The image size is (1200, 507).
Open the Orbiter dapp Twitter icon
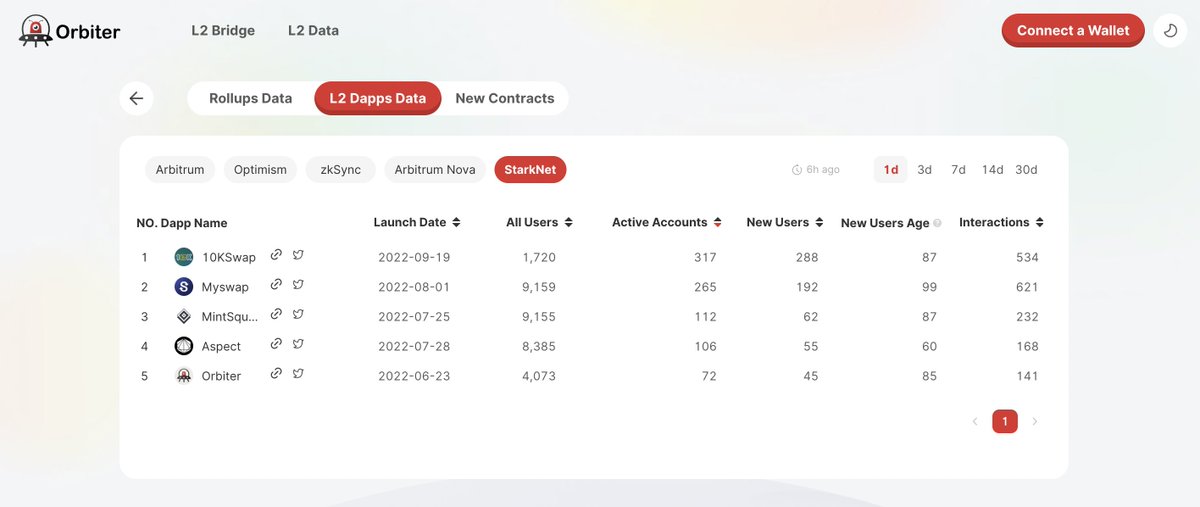click(x=298, y=375)
